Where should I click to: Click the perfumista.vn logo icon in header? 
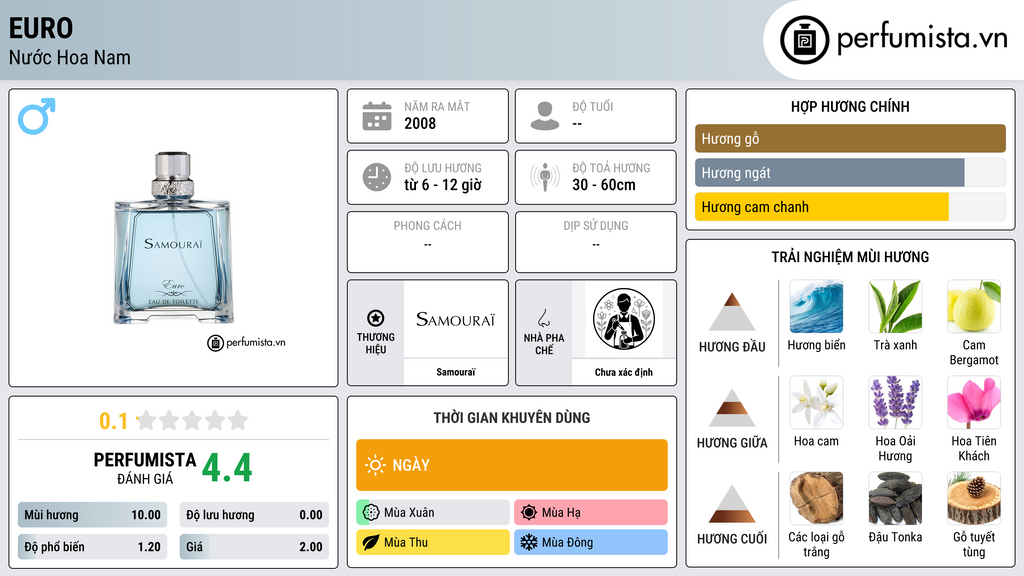pyautogui.click(x=804, y=40)
